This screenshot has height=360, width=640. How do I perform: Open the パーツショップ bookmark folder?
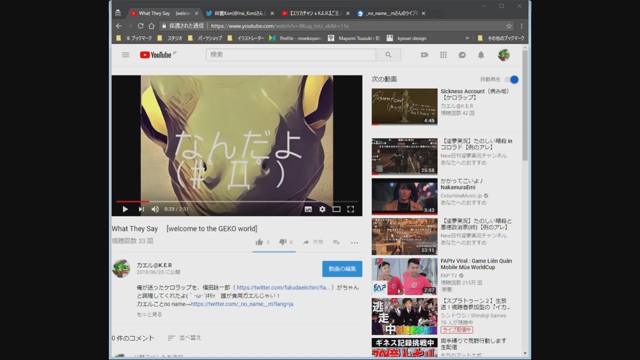tap(205, 38)
